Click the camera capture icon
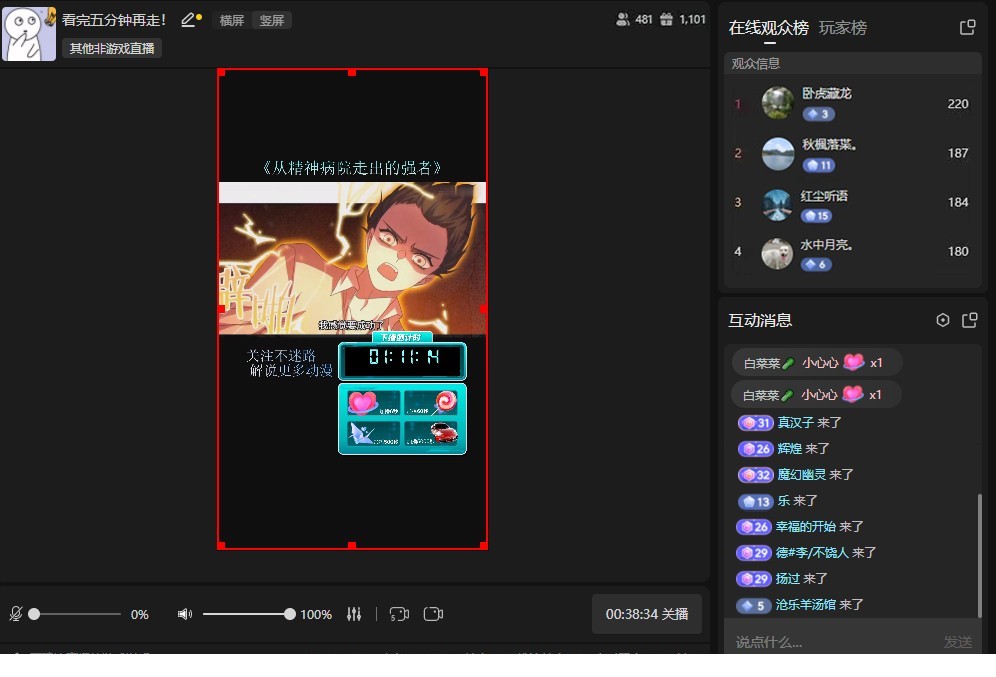The image size is (996, 677). pyautogui.click(x=433, y=614)
